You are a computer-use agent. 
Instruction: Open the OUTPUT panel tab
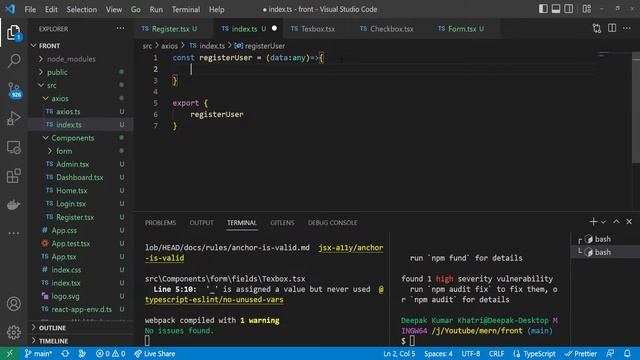202,222
